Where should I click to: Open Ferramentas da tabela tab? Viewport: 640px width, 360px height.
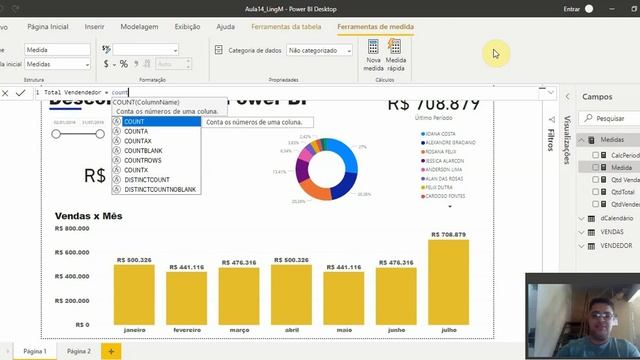(x=286, y=27)
